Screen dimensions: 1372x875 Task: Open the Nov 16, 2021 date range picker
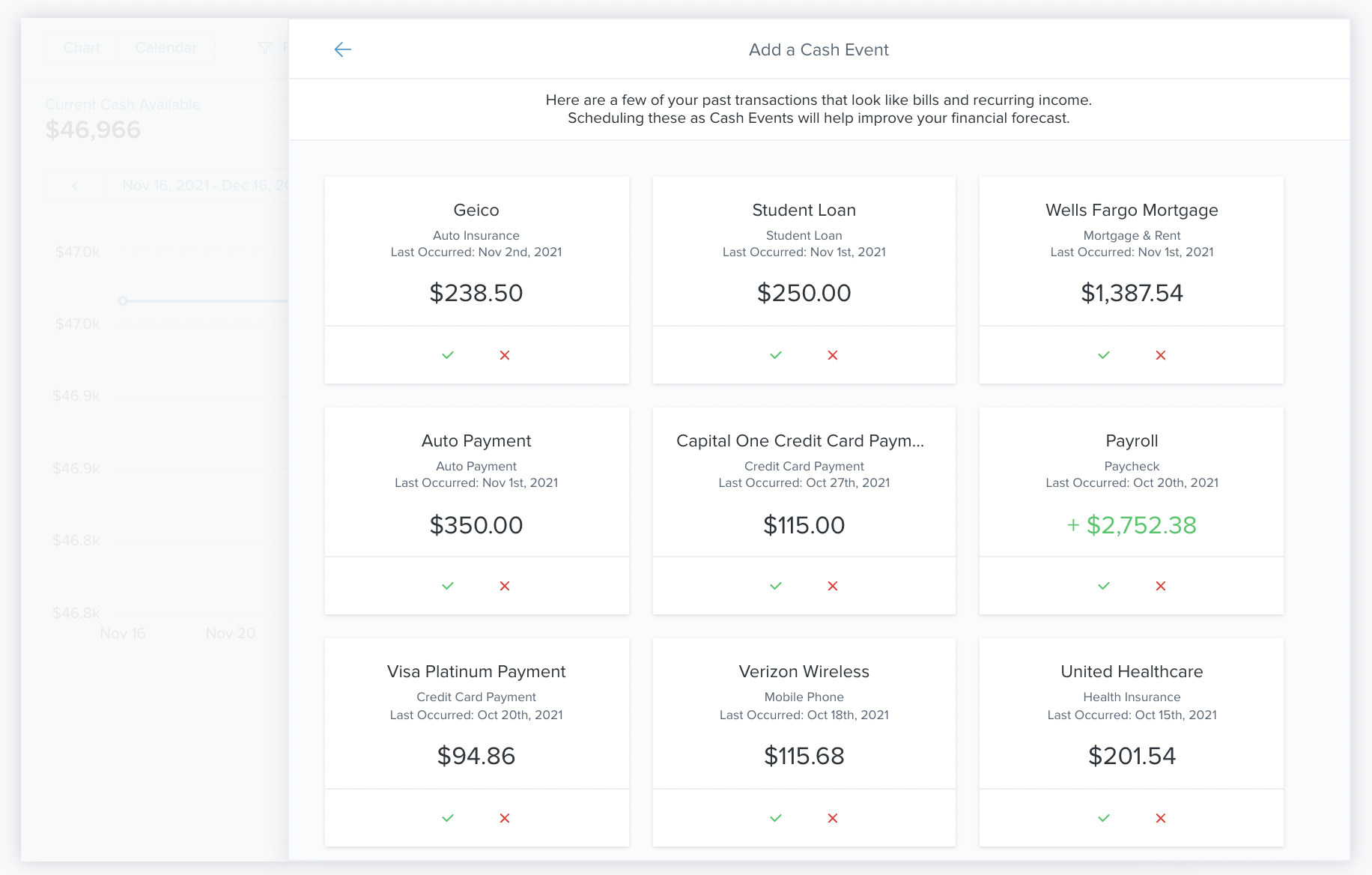coord(202,186)
